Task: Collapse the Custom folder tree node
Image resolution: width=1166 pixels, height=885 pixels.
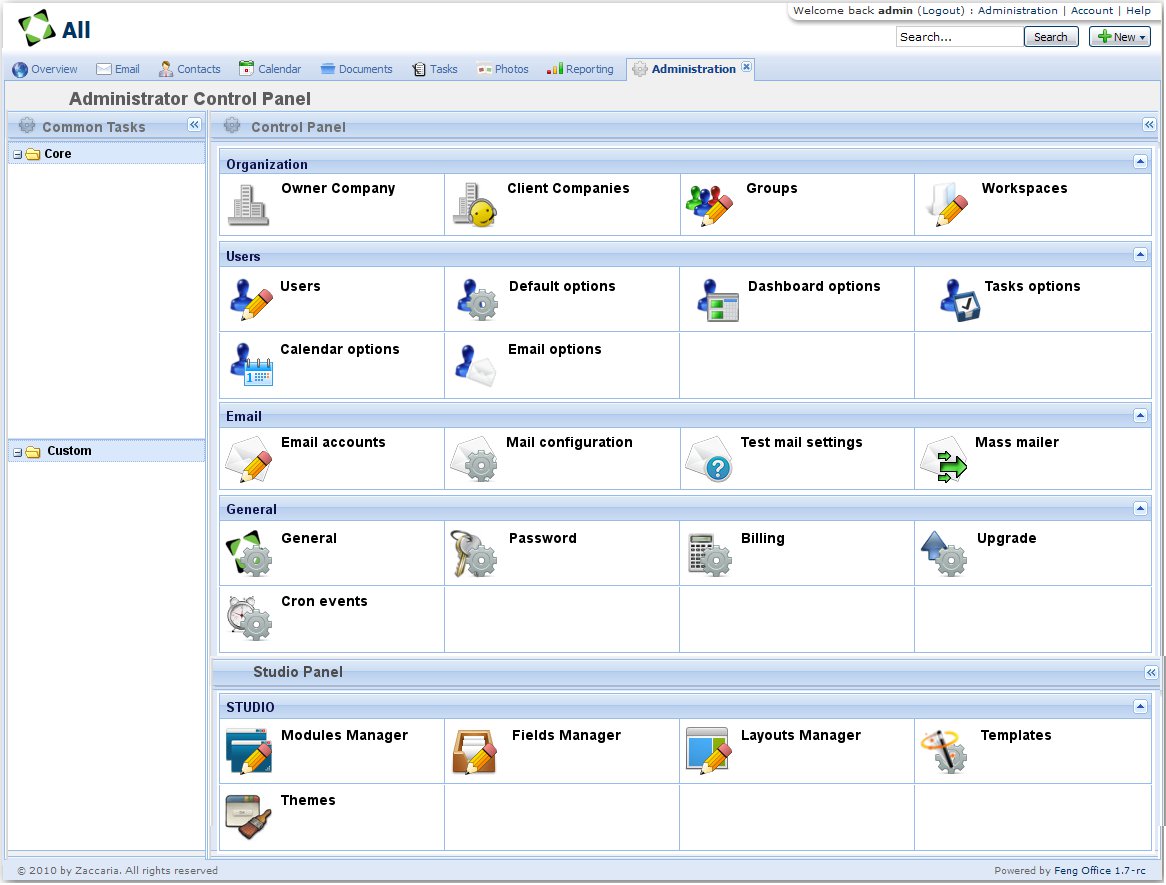Action: (18, 452)
